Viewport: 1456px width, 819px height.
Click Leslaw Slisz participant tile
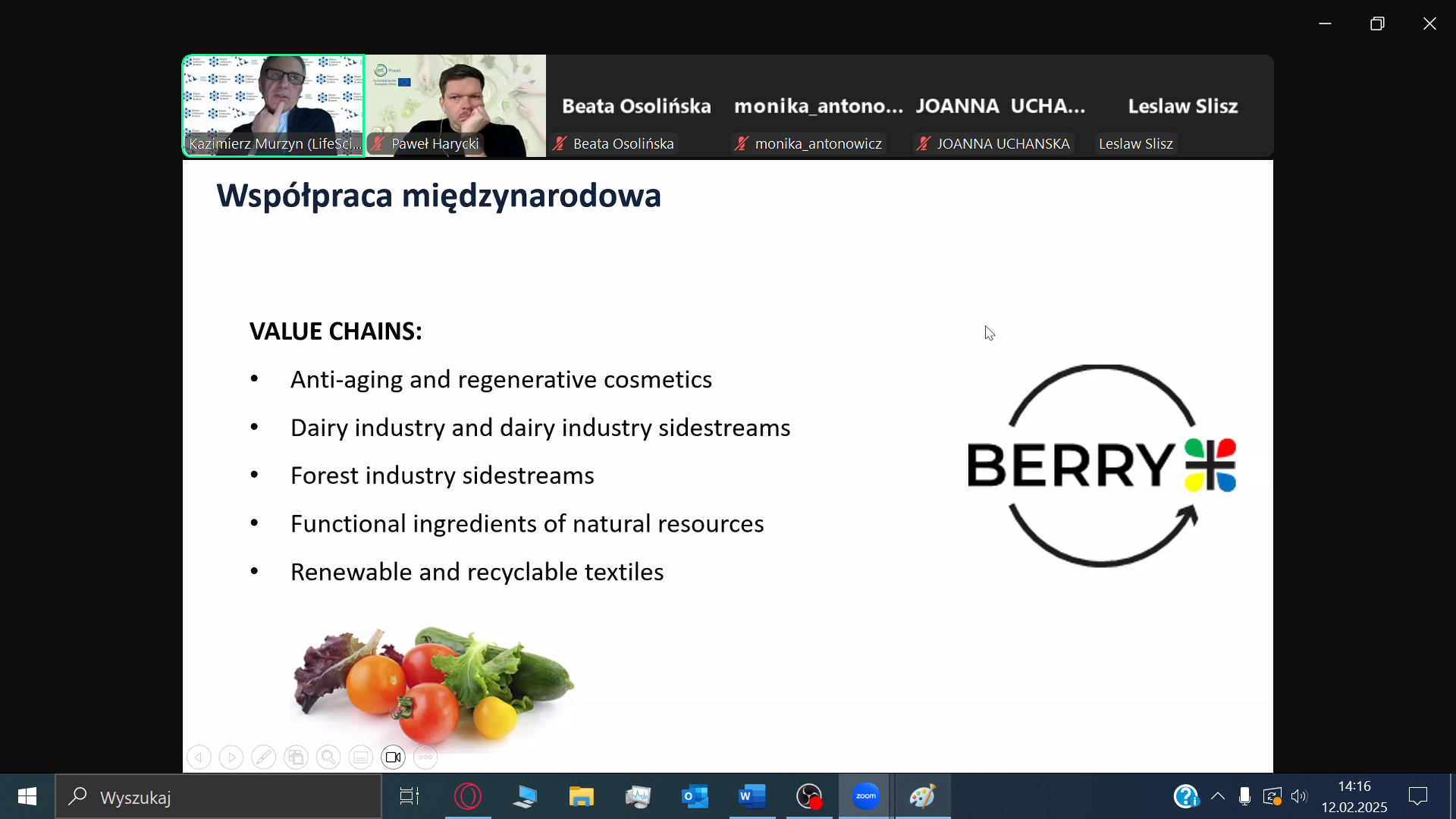[1182, 106]
